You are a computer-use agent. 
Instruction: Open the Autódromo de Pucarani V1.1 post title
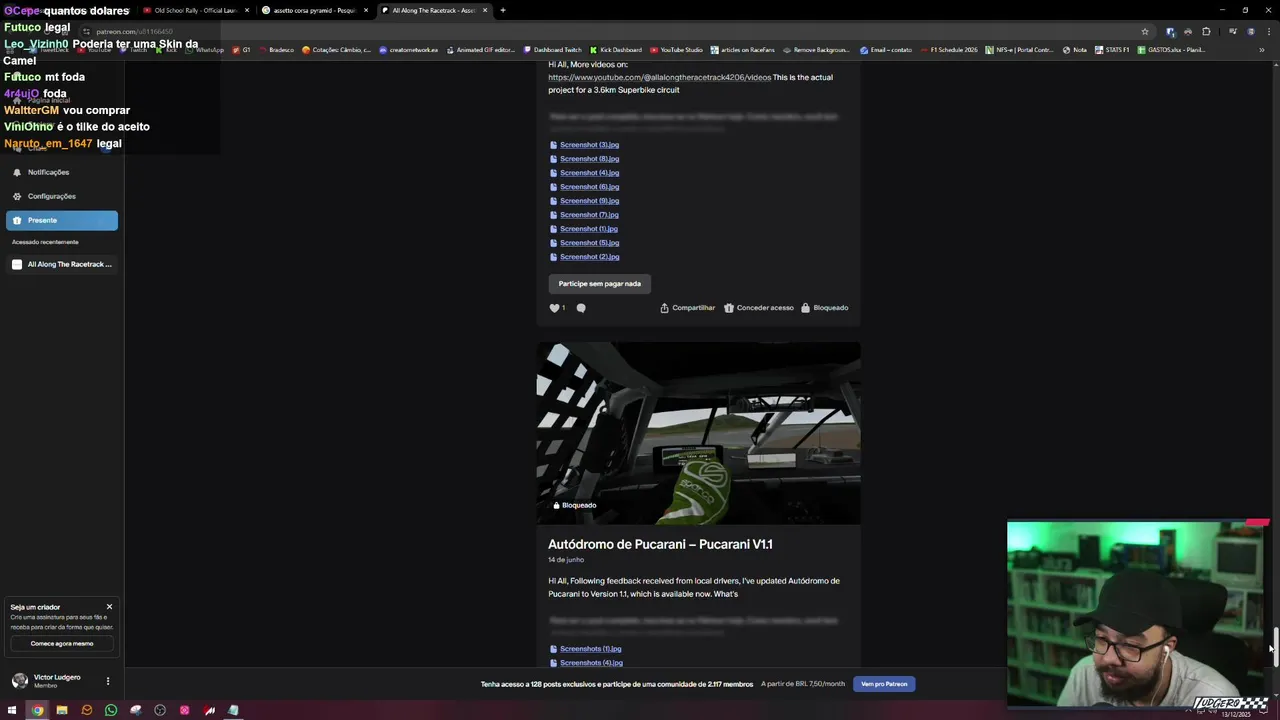(660, 544)
